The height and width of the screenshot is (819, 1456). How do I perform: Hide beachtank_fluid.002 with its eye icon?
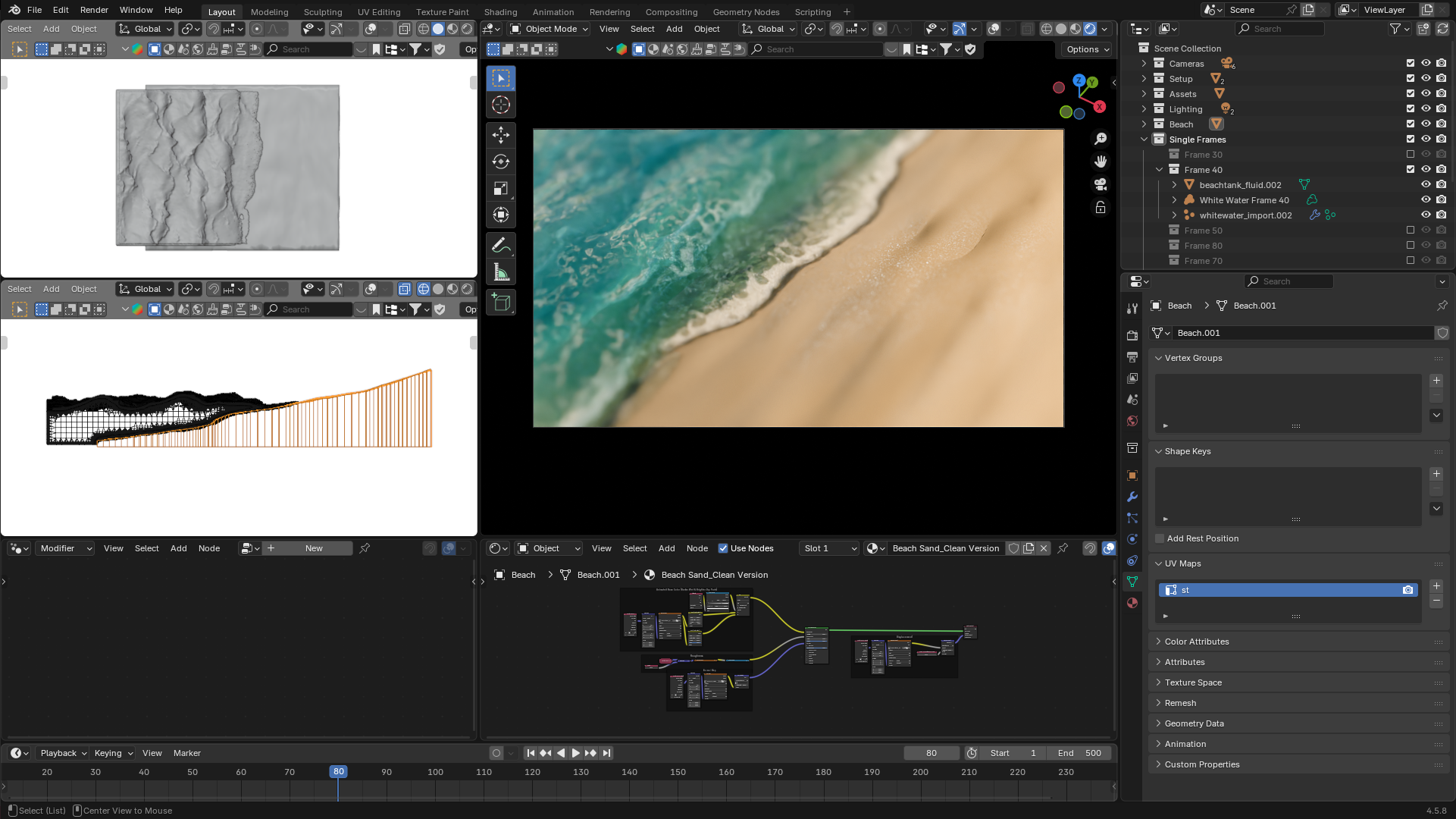[x=1426, y=185]
